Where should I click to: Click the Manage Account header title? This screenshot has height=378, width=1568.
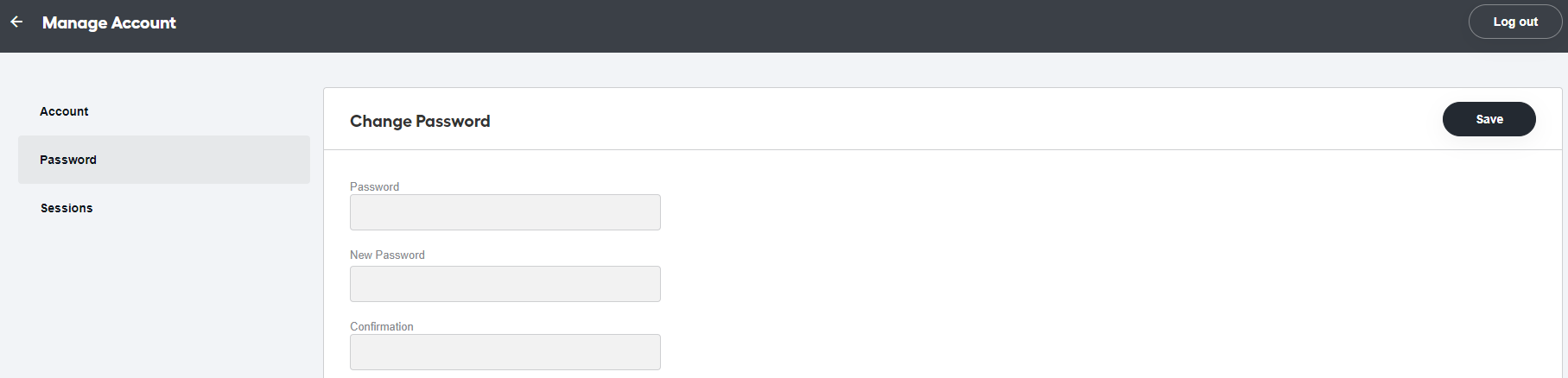109,22
